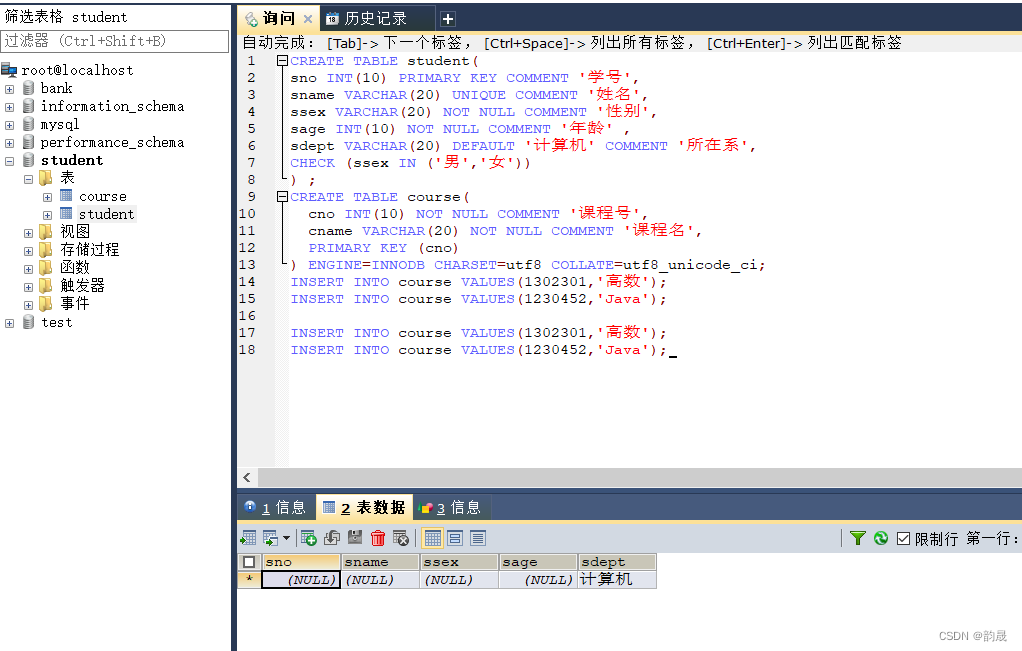The image size is (1022, 651).
Task: Click the save changes floppy icon
Action: tap(355, 538)
